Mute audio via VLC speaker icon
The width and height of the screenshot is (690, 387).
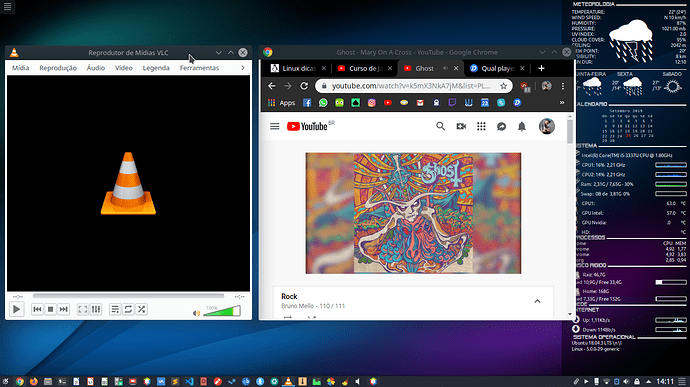pyautogui.click(x=196, y=313)
